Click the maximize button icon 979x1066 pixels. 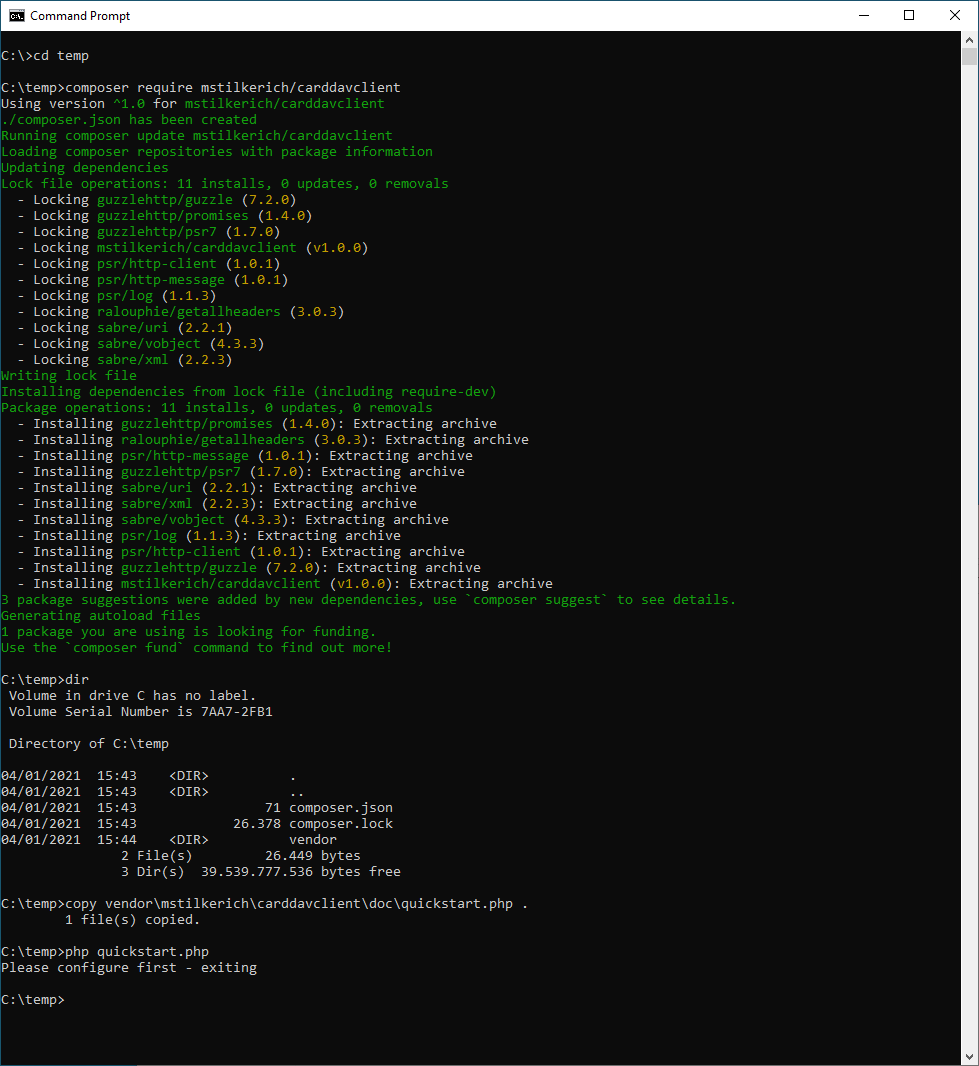click(909, 15)
